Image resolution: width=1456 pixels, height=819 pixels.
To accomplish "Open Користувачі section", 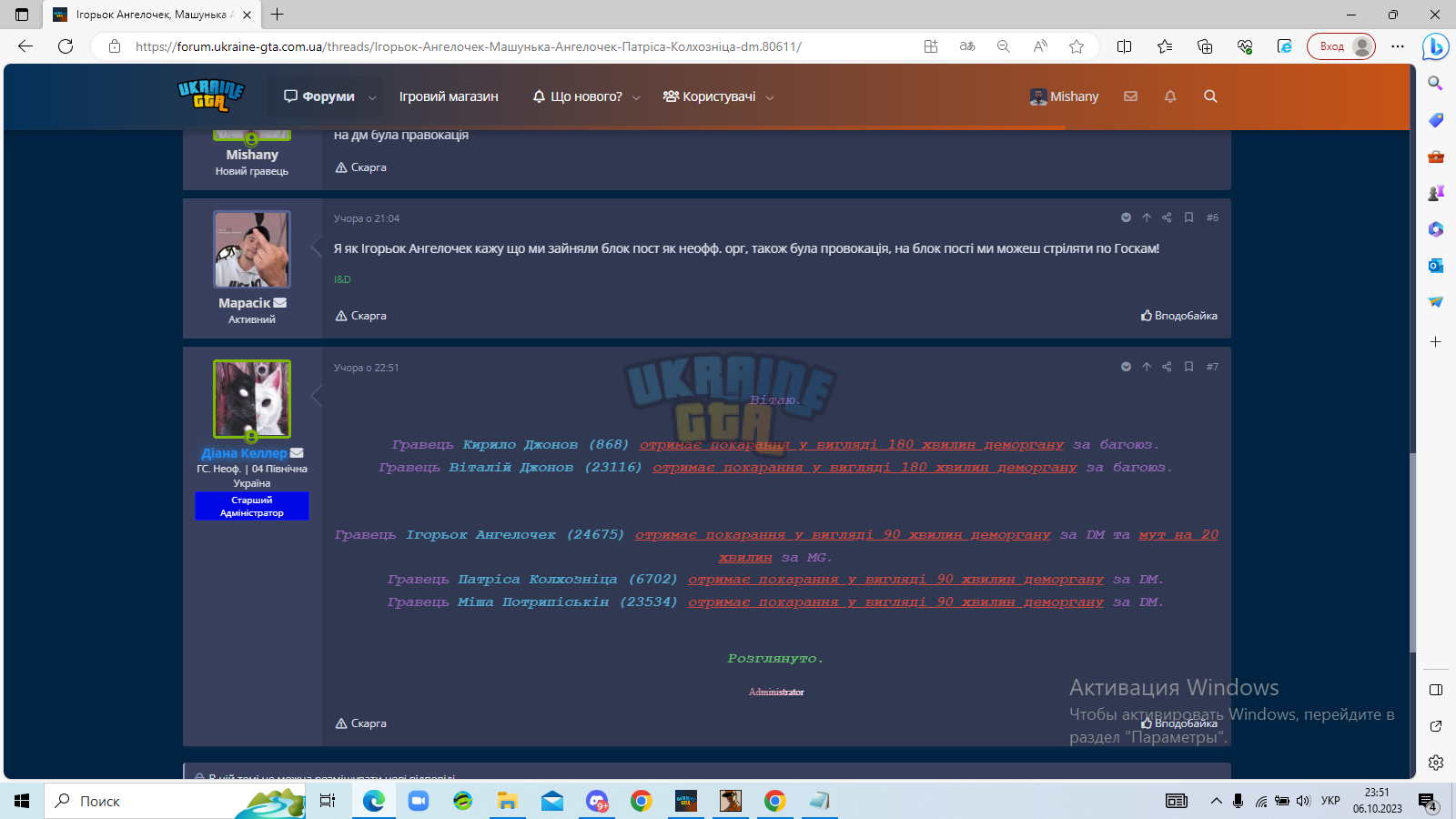I will (709, 96).
